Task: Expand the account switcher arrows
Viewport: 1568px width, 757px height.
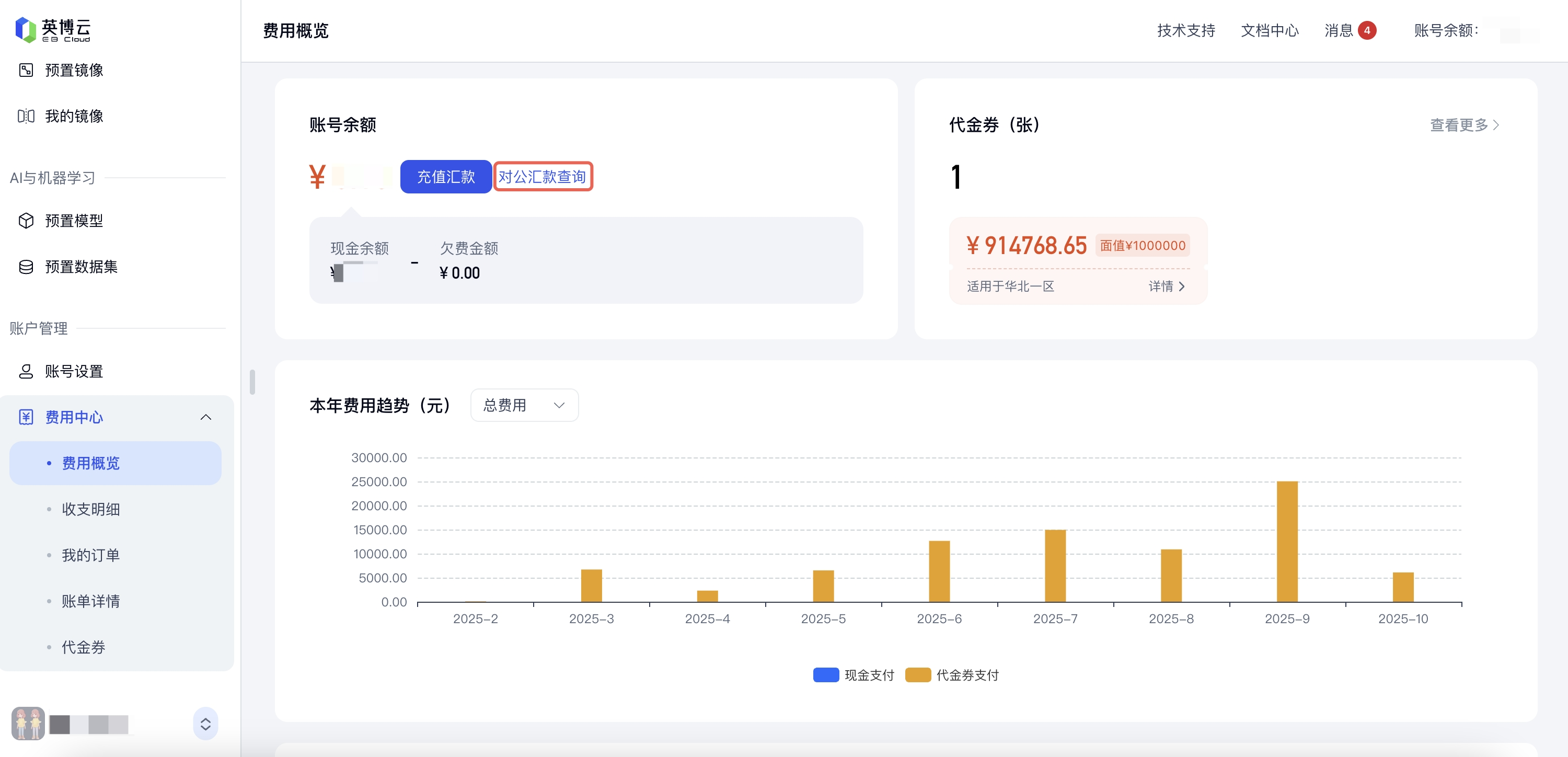Action: point(206,724)
